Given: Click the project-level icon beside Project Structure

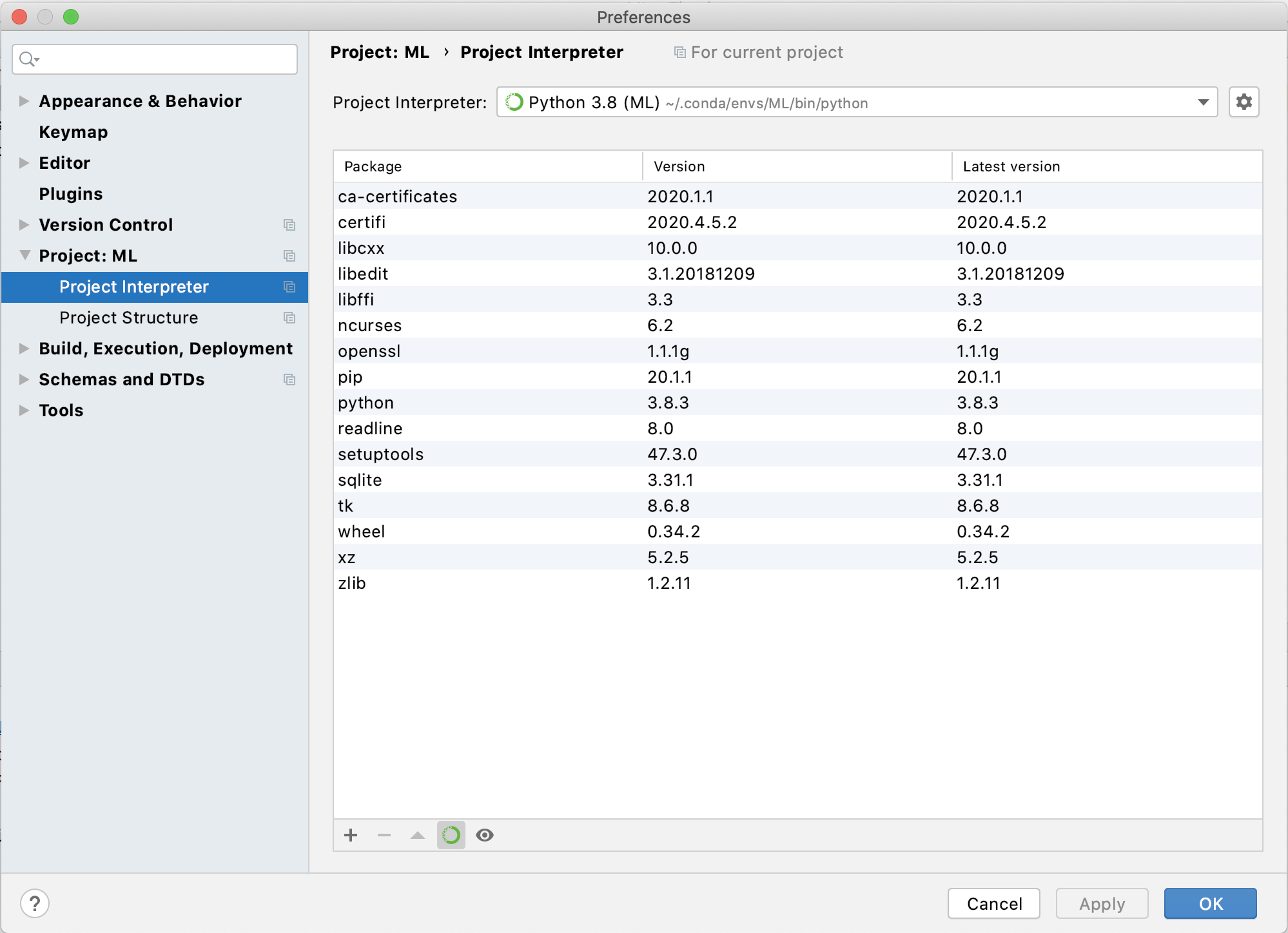Looking at the screenshot, I should (x=289, y=318).
